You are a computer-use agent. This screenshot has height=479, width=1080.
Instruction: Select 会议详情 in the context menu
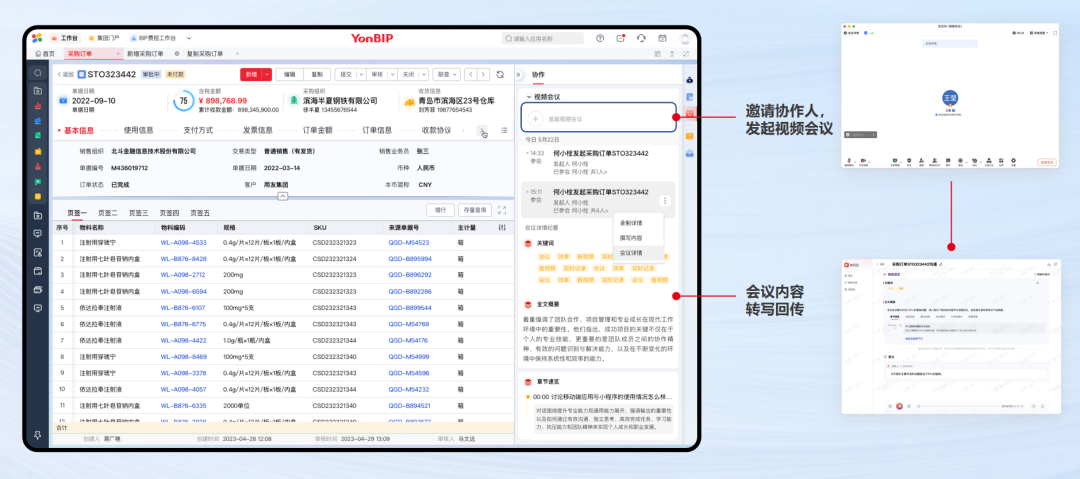(631, 253)
